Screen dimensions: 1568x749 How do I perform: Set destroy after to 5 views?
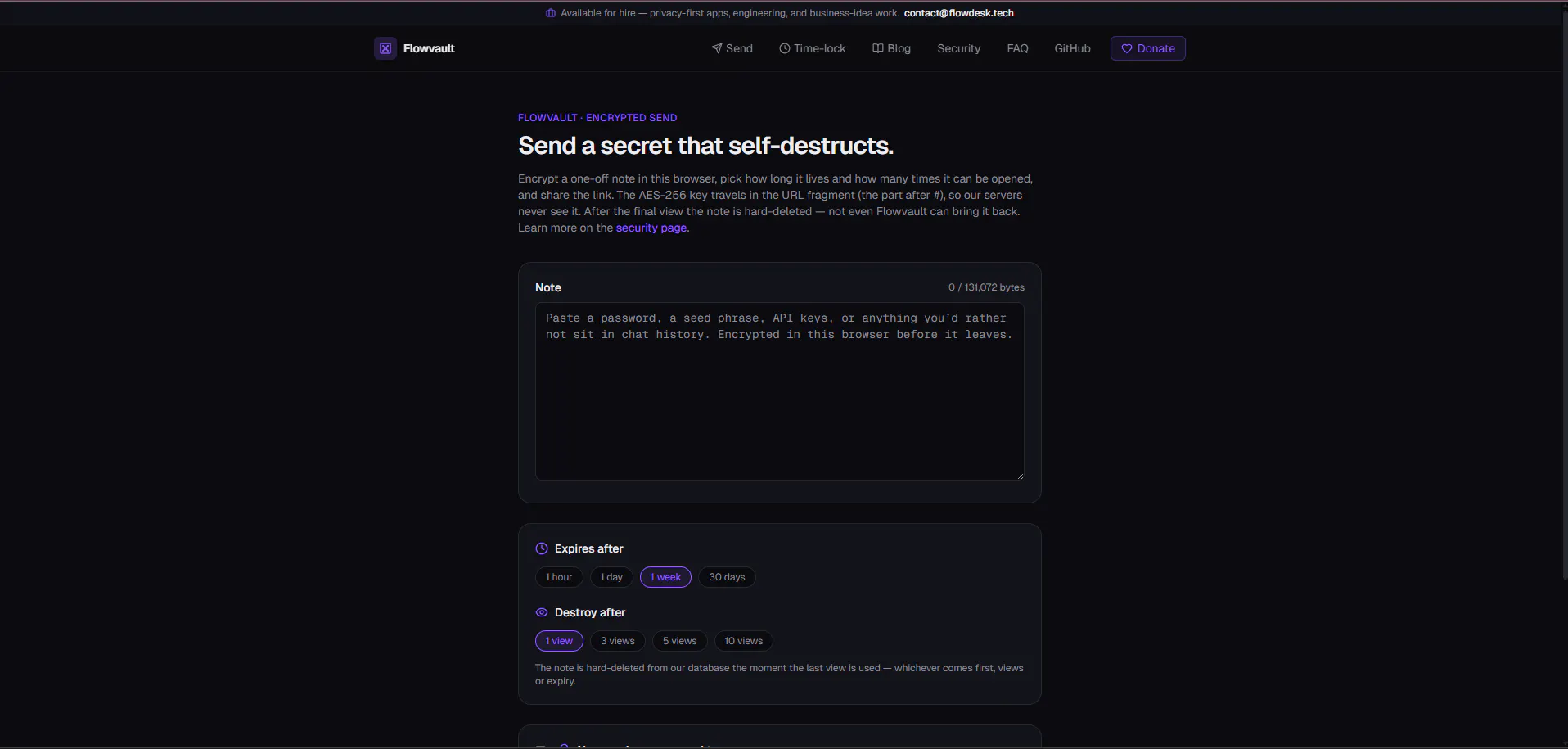click(x=680, y=641)
